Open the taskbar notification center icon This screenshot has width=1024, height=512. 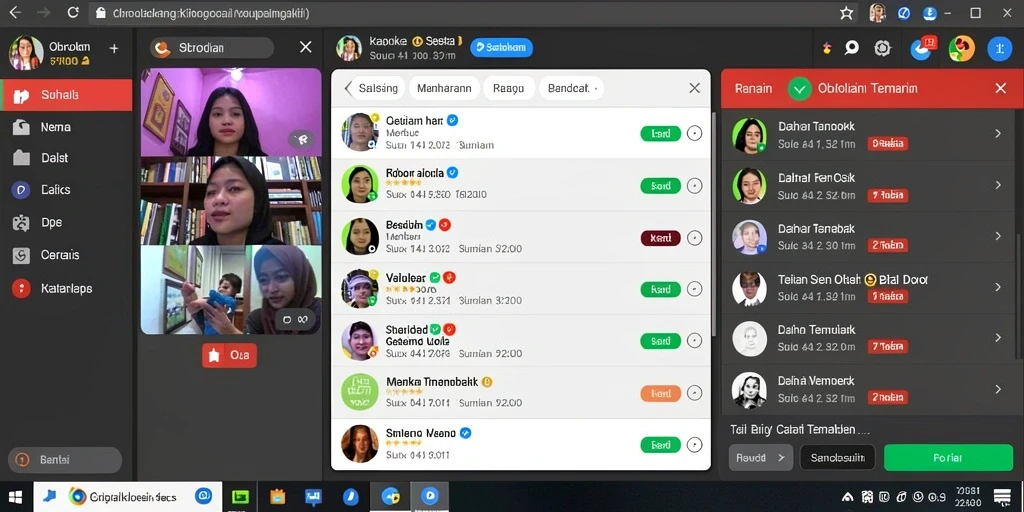pyautogui.click(x=1002, y=497)
